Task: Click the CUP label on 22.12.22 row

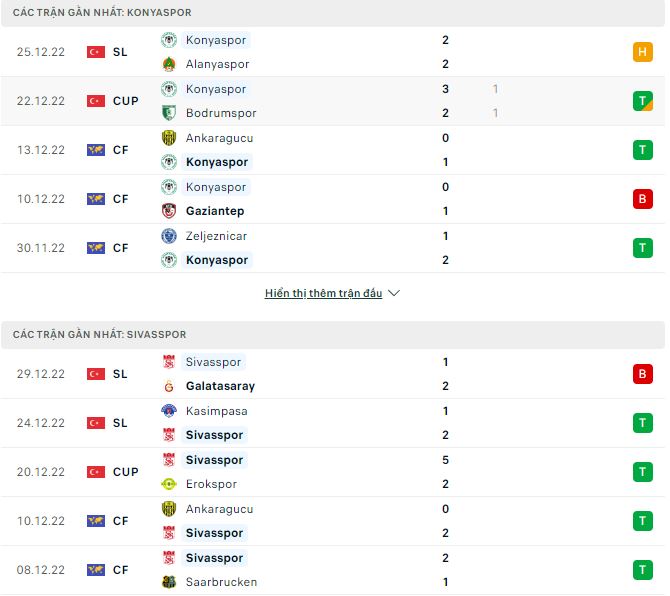Action: point(126,101)
